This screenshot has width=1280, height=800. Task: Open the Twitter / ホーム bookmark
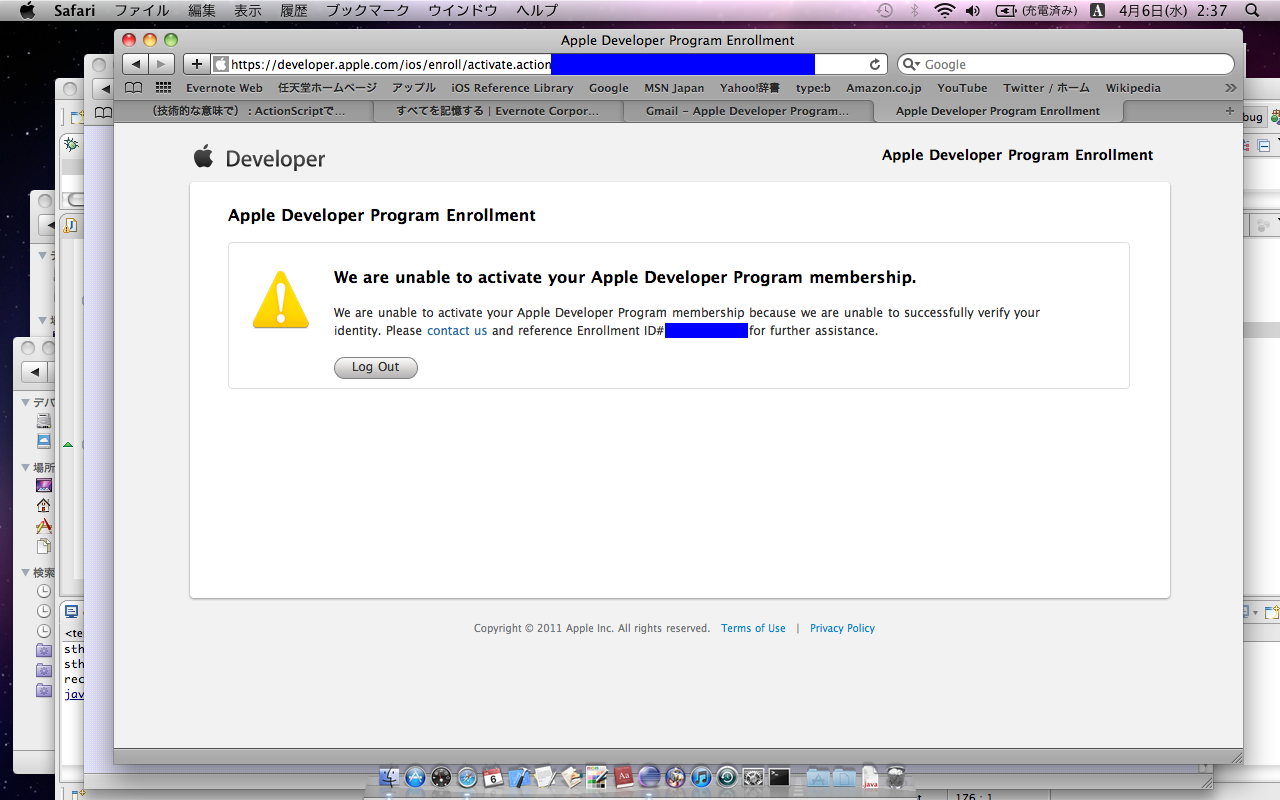click(1046, 88)
